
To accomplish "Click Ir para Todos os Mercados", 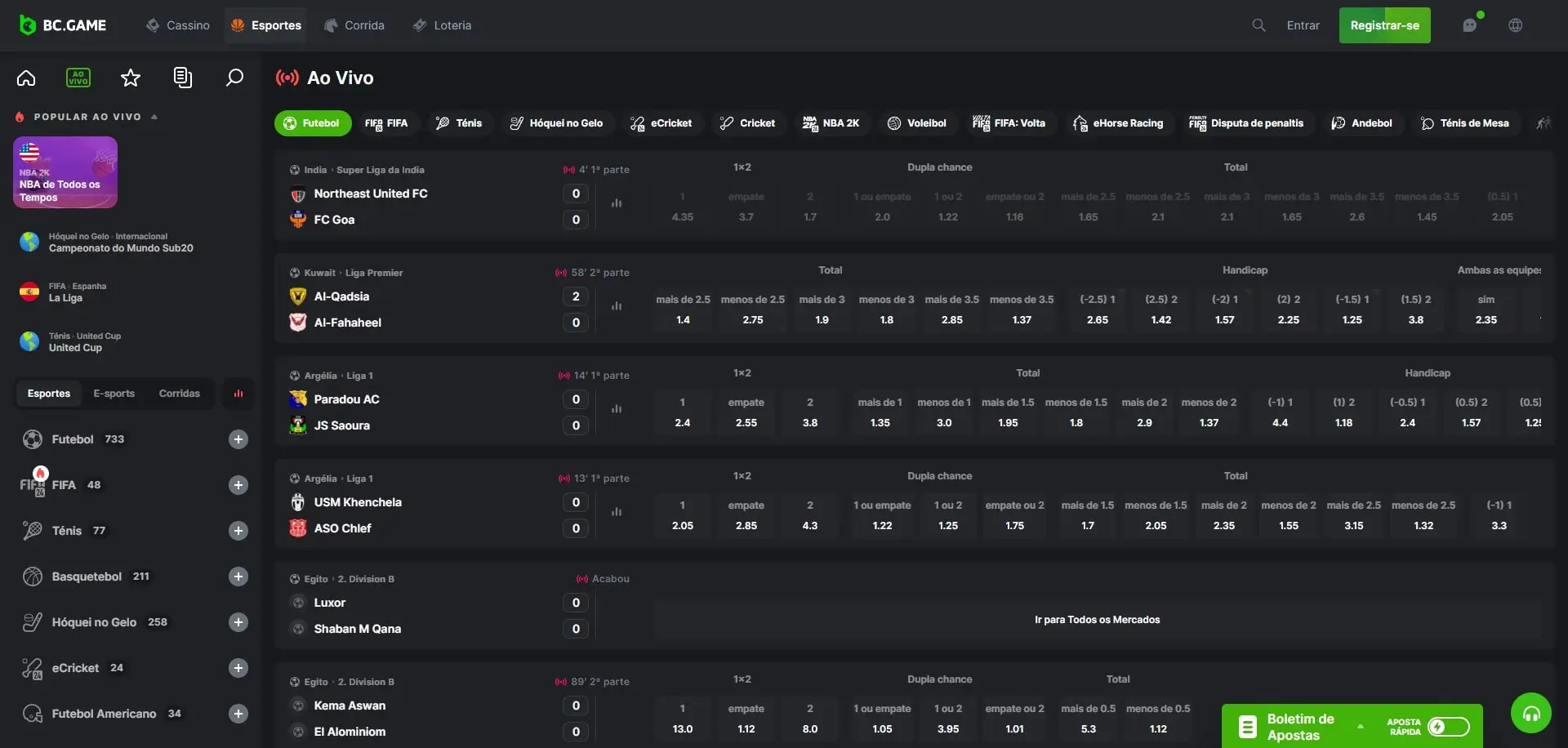I will 1097,620.
